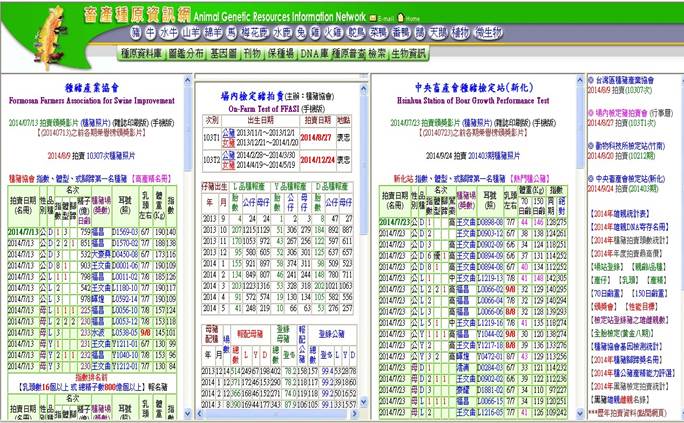Select the 雞 (chicken) species button
The height and width of the screenshot is (423, 684).
pyautogui.click(x=315, y=33)
